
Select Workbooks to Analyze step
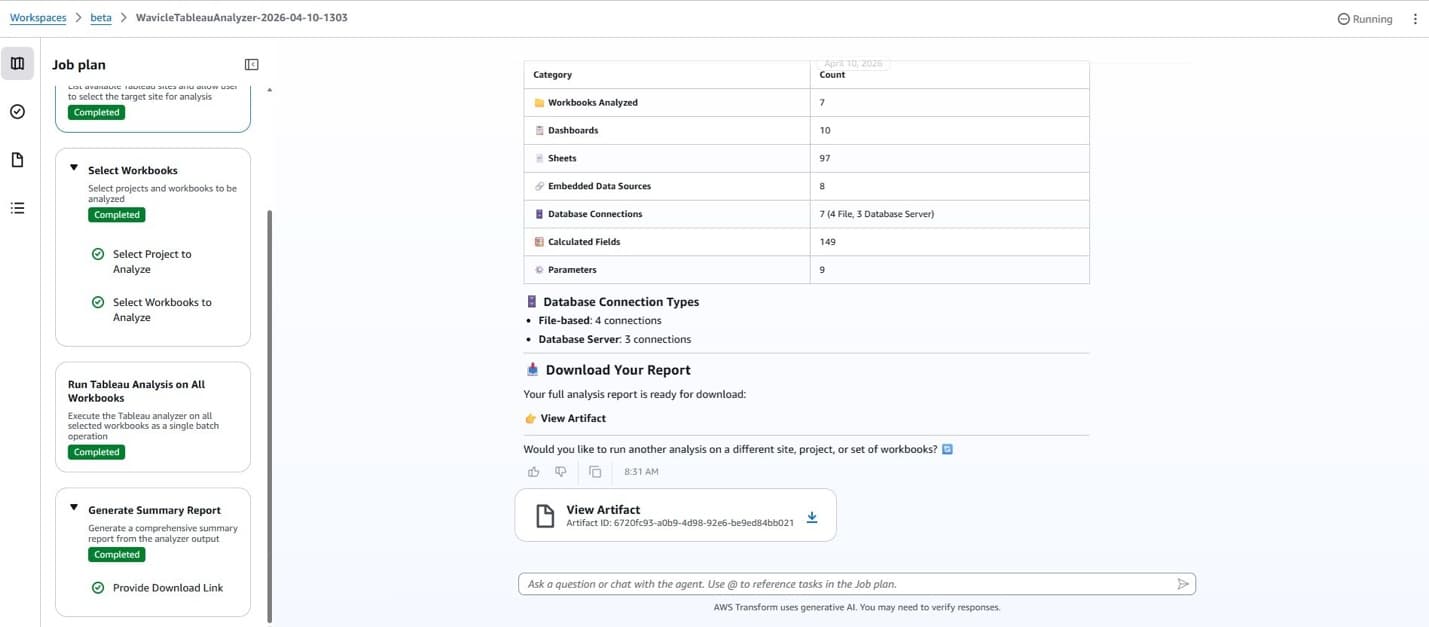[x=162, y=310]
